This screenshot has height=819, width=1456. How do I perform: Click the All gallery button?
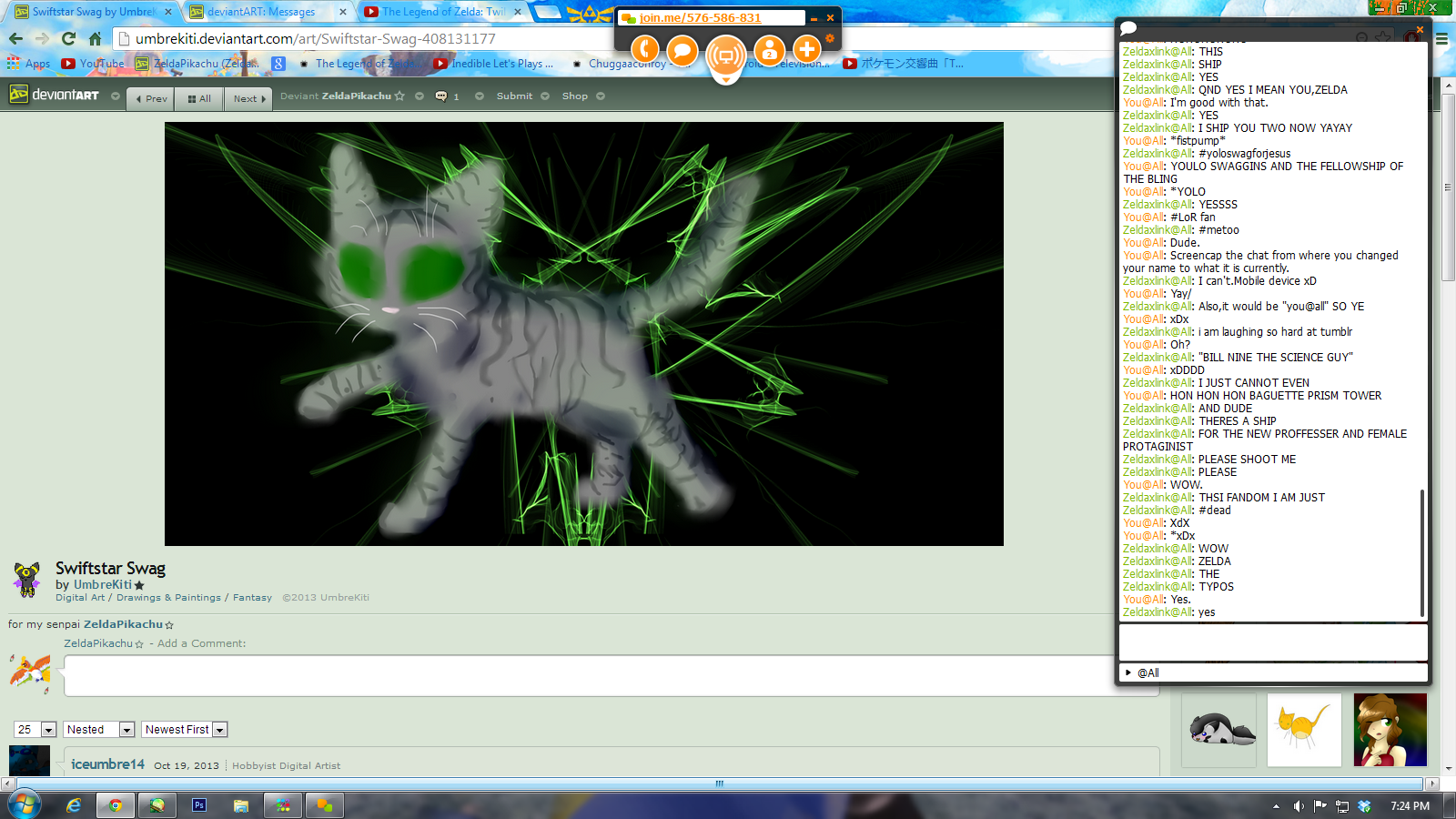(x=199, y=98)
